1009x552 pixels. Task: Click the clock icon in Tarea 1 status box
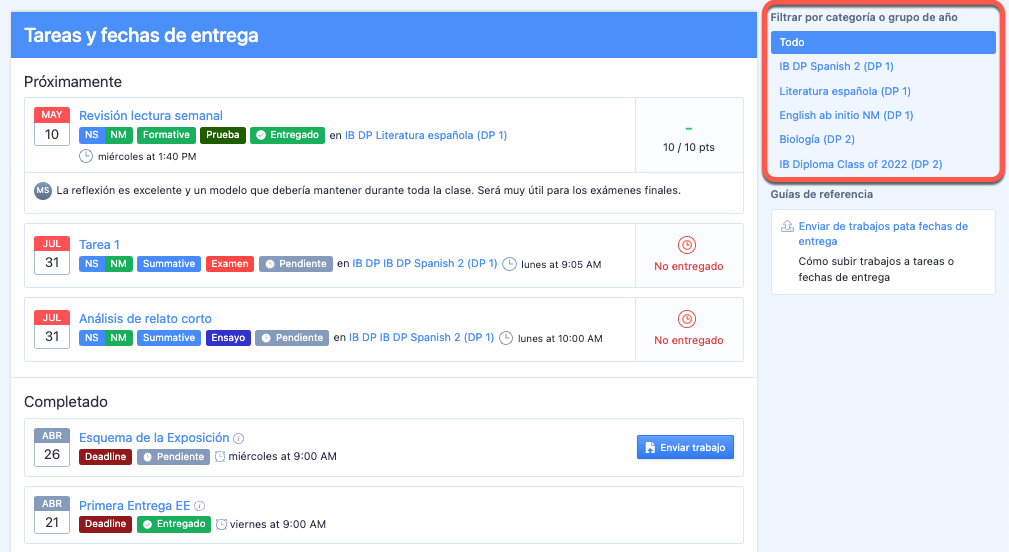687,245
